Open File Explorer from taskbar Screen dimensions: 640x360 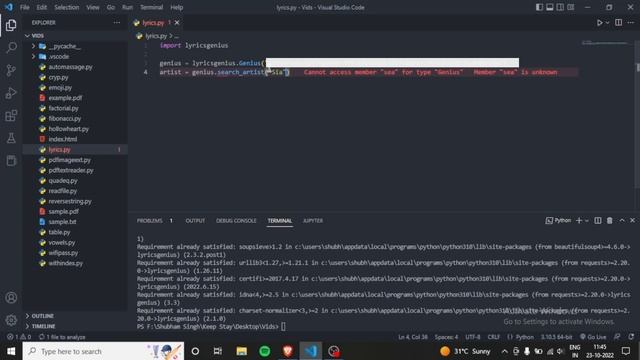pos(242,351)
